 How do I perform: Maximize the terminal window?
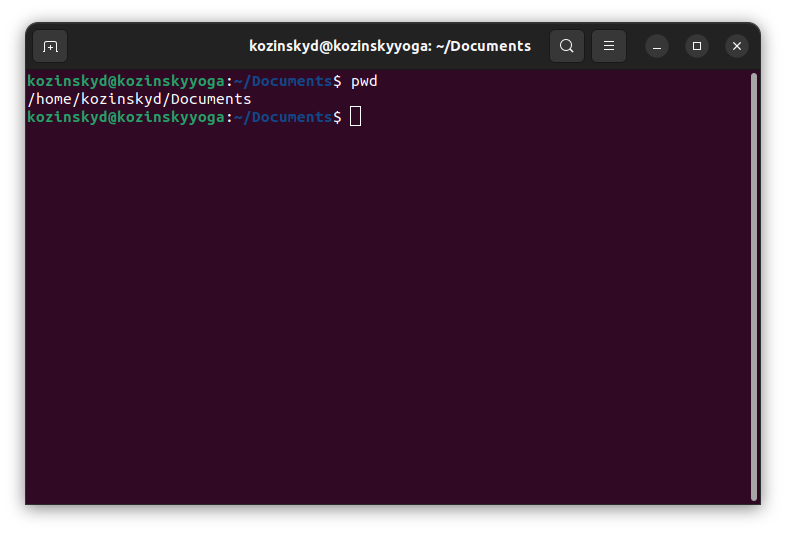coord(697,46)
